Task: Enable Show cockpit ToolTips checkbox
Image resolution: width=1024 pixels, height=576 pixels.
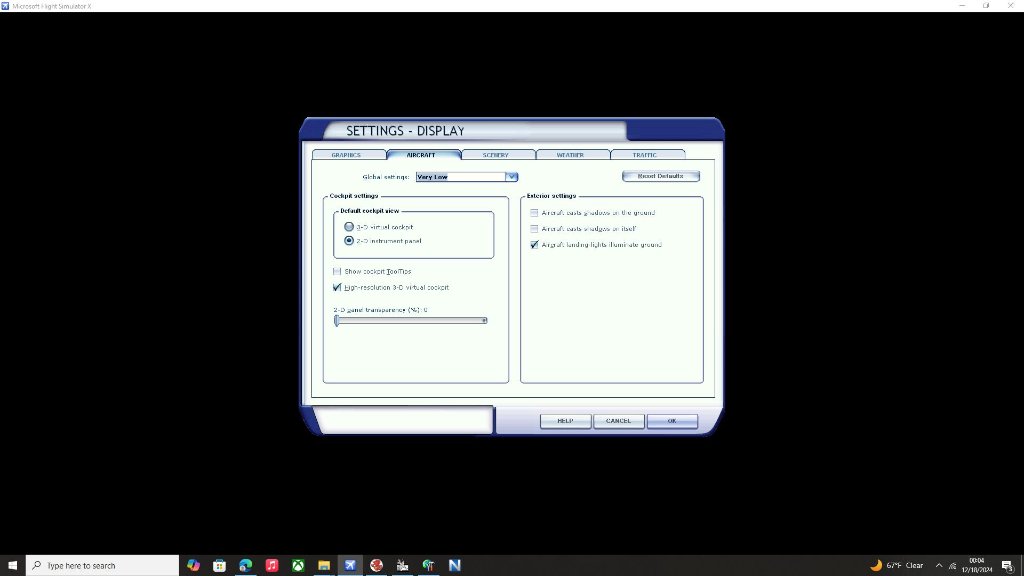Action: coord(337,271)
